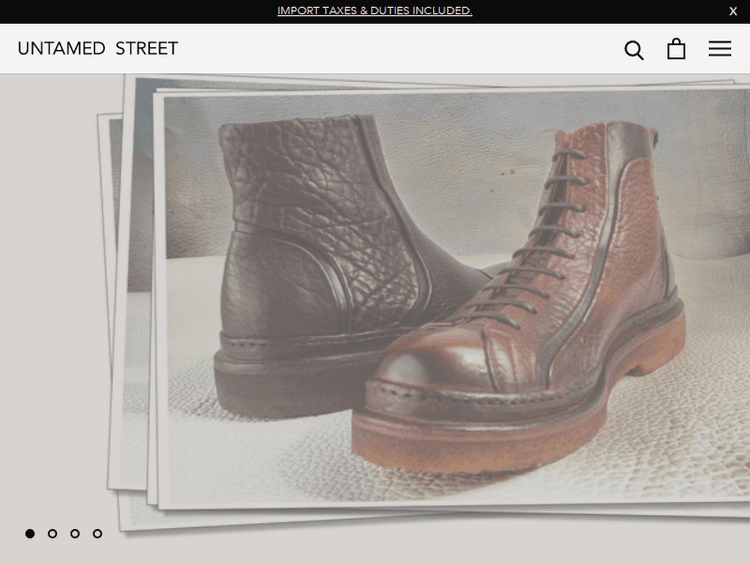This screenshot has width=750, height=563.
Task: Jump to the third slide dot
Action: point(75,534)
